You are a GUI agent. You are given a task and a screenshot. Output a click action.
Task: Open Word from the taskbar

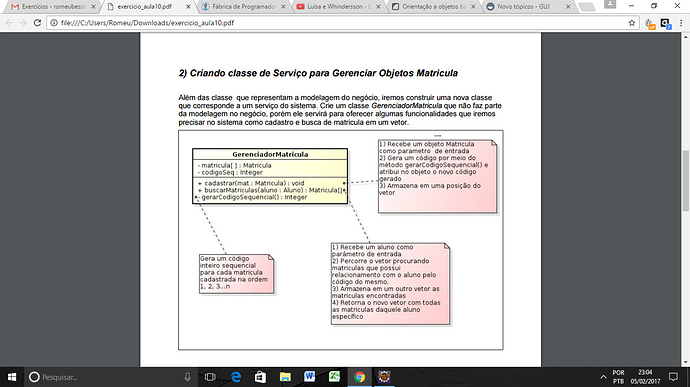pyautogui.click(x=309, y=377)
